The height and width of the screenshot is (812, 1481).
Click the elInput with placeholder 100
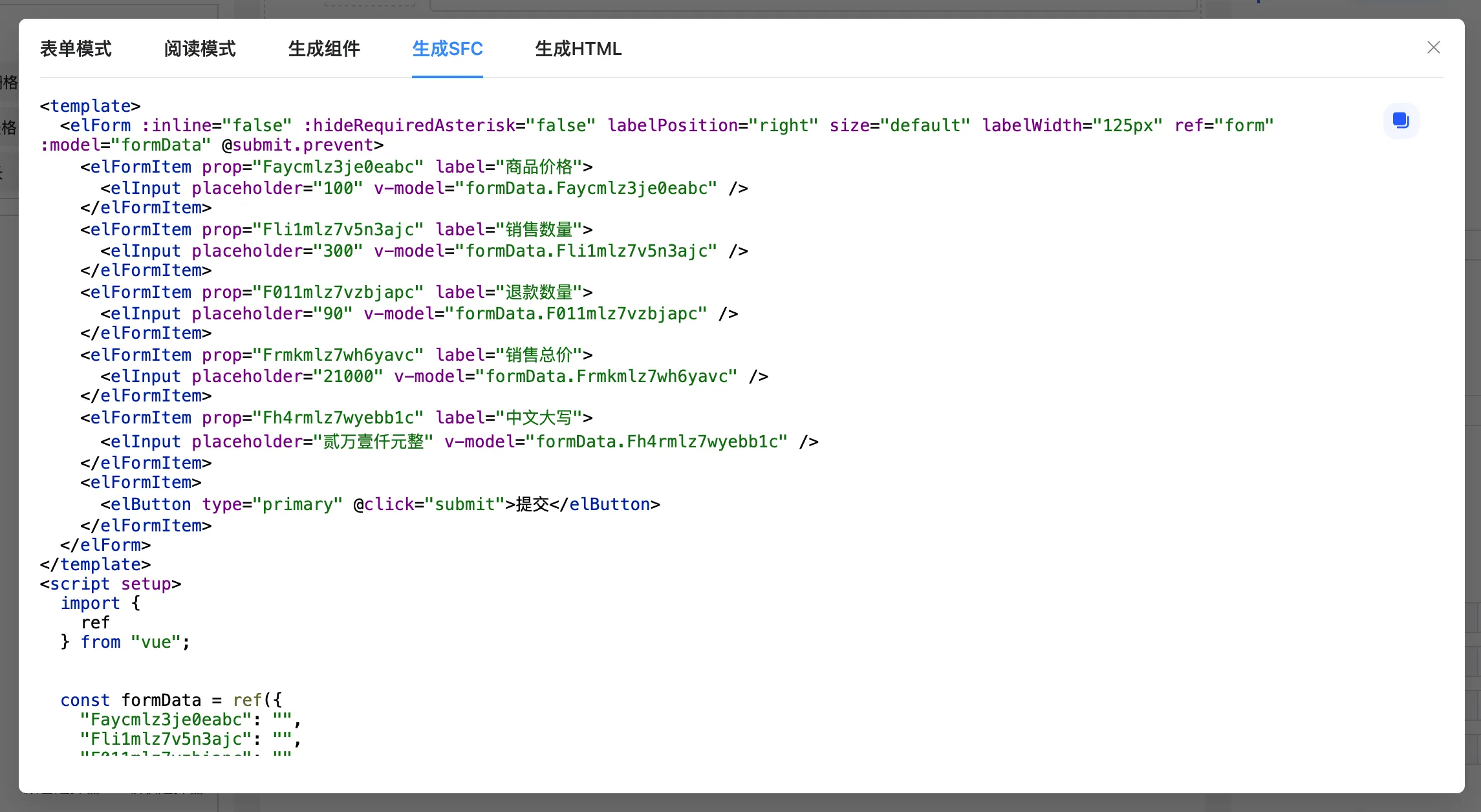coord(424,188)
